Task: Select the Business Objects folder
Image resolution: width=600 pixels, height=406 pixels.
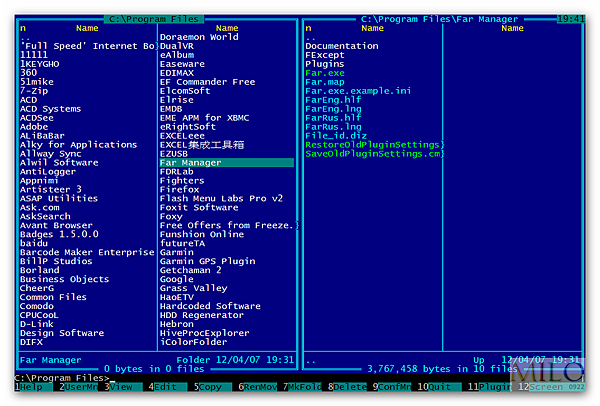Action: 64,279
